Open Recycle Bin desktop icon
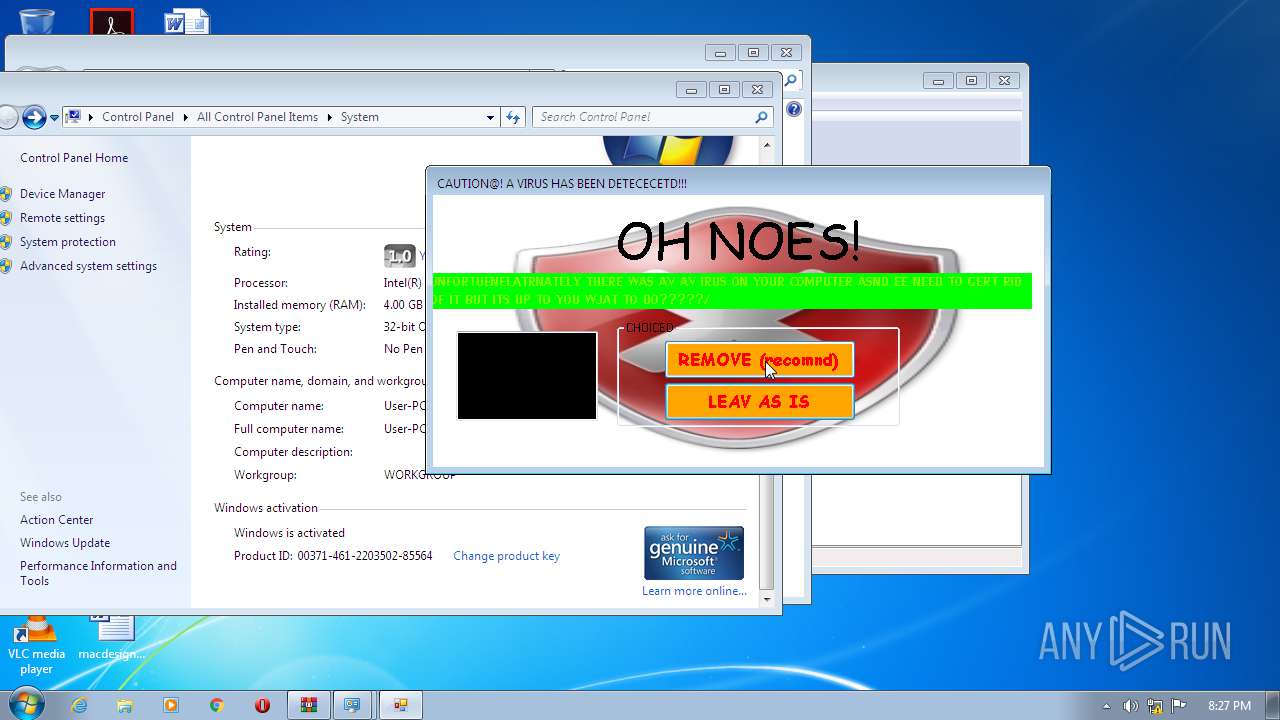Viewport: 1280px width, 720px height. [x=37, y=20]
